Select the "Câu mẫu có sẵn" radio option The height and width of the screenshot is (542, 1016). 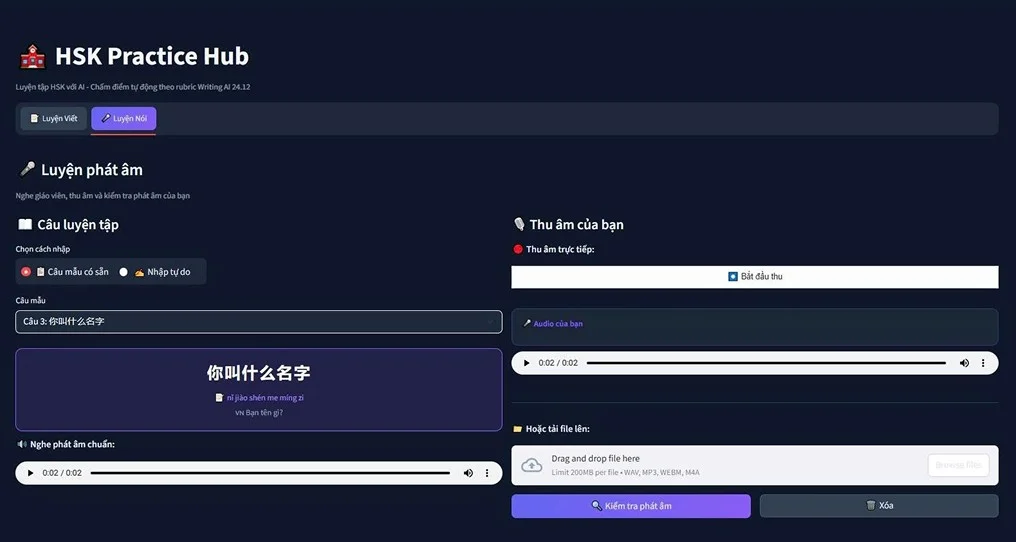coord(26,272)
